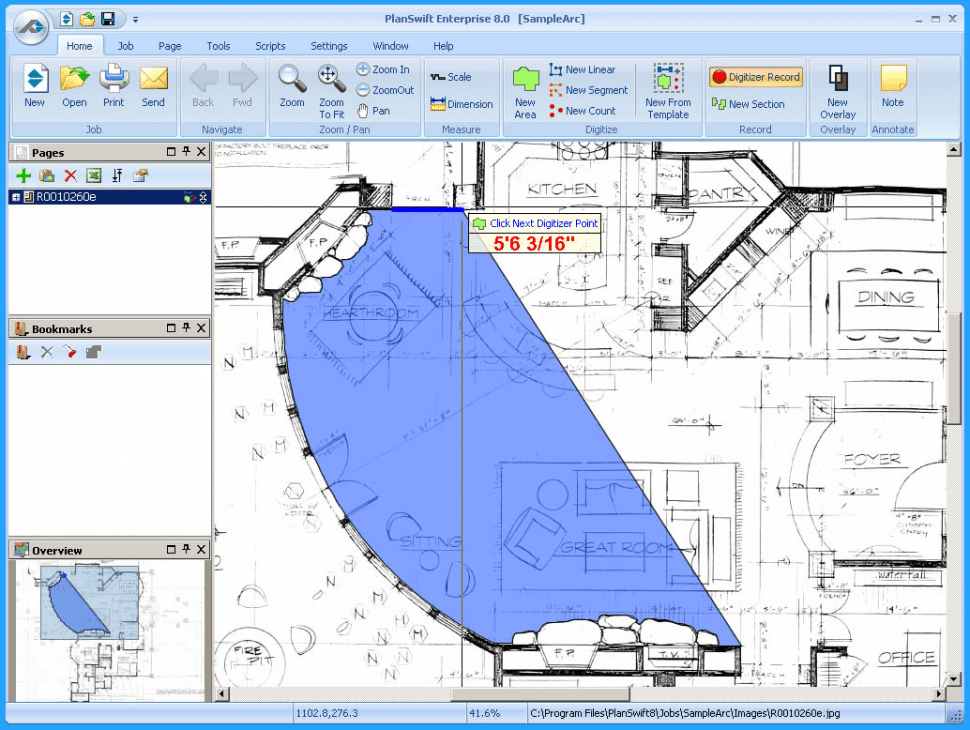Click horizontal scrollbar left arrow
The height and width of the screenshot is (730, 970).
(x=221, y=694)
